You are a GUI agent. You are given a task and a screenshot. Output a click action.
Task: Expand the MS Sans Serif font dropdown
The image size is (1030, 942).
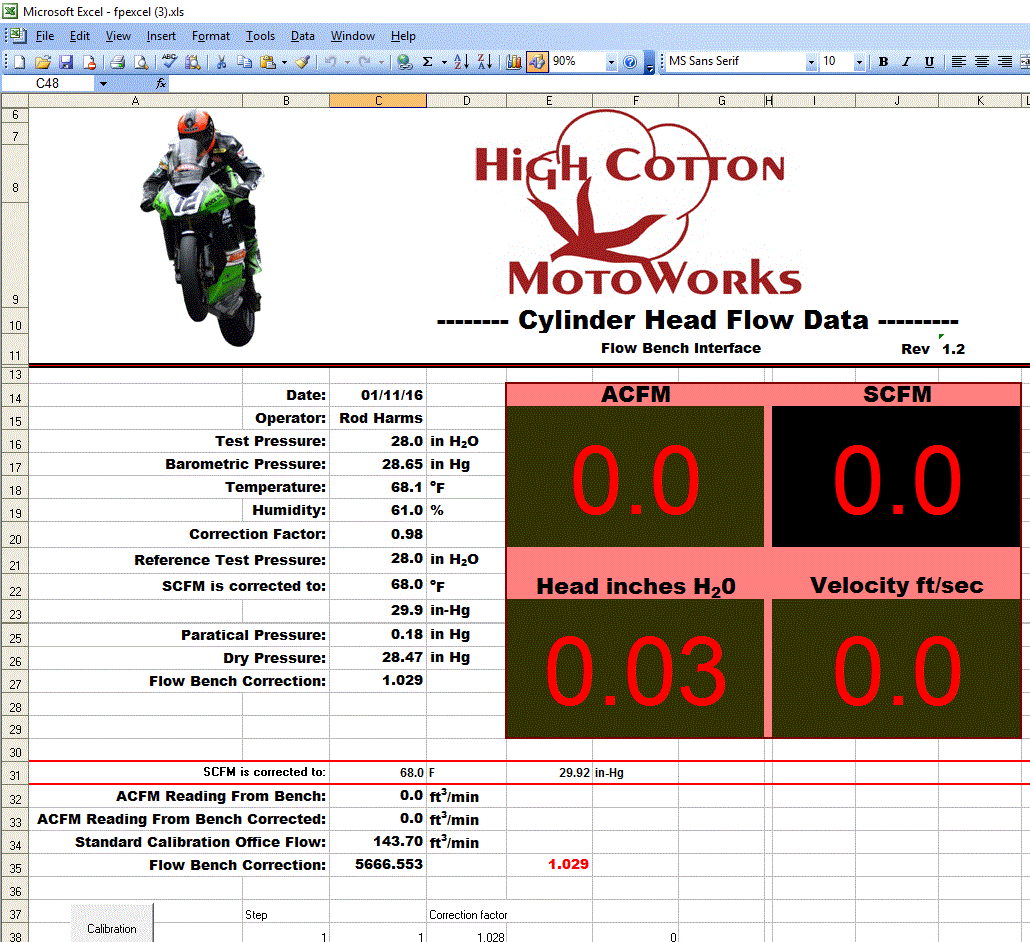(x=811, y=62)
